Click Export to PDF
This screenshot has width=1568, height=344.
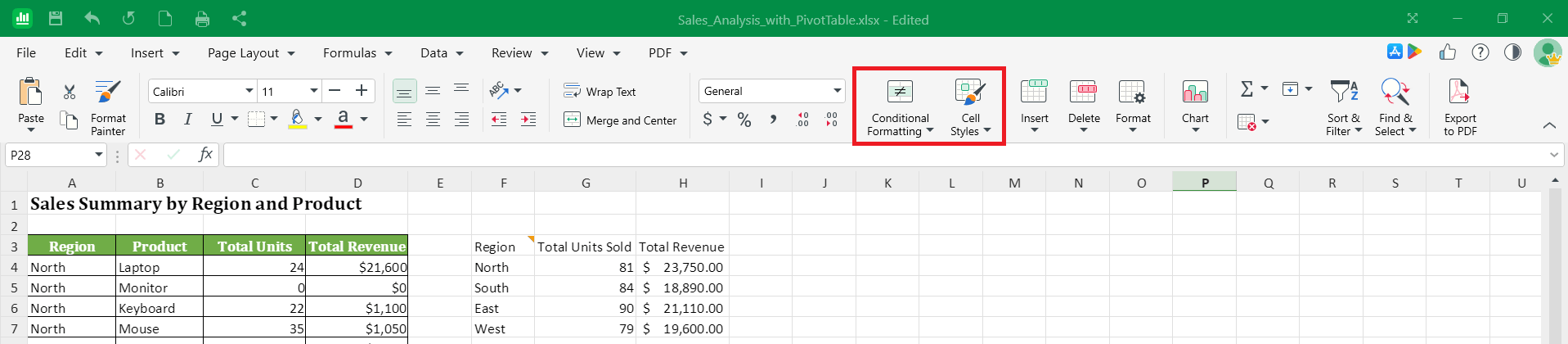(1460, 107)
